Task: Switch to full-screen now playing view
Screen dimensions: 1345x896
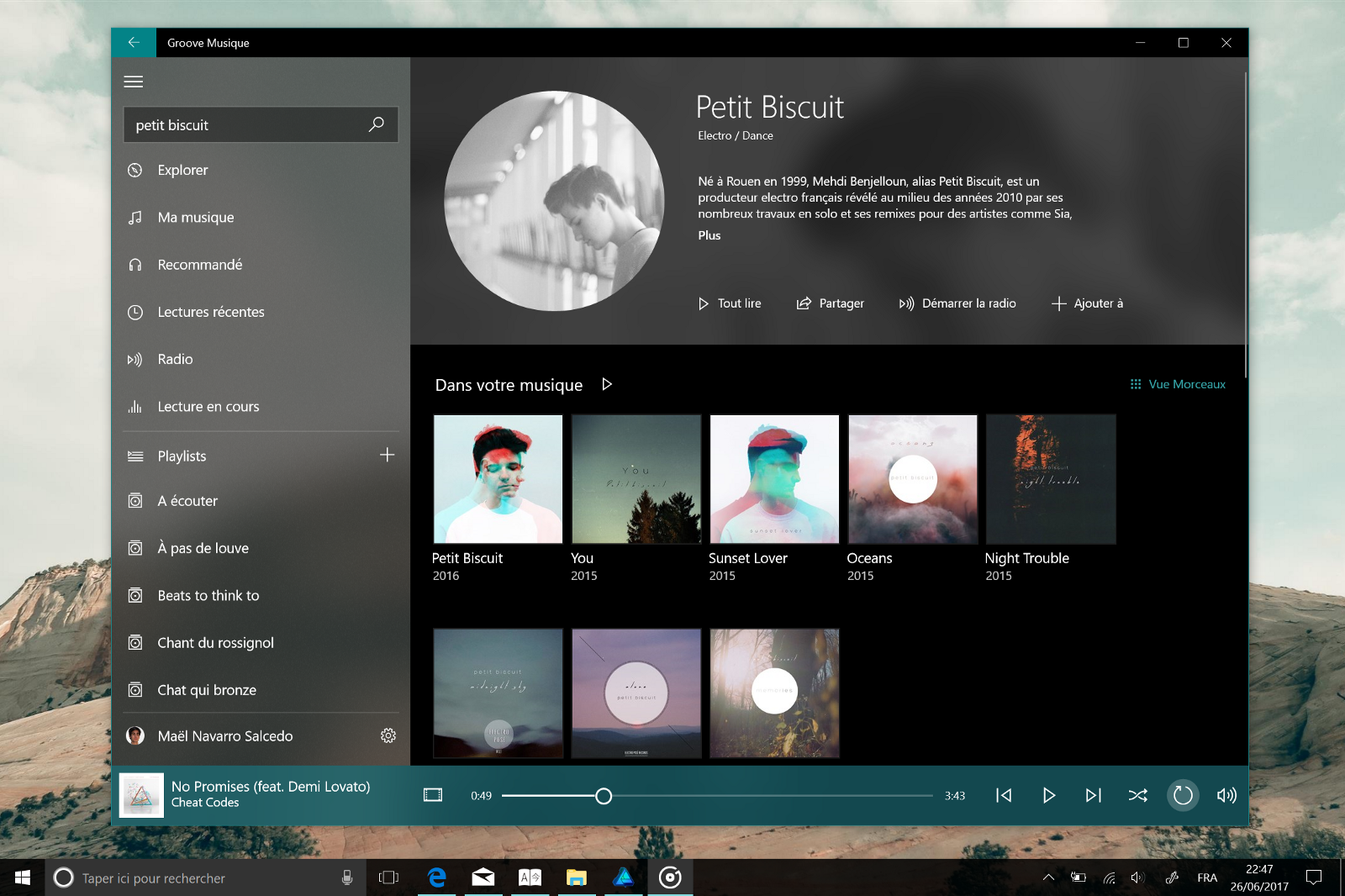Action: point(433,795)
